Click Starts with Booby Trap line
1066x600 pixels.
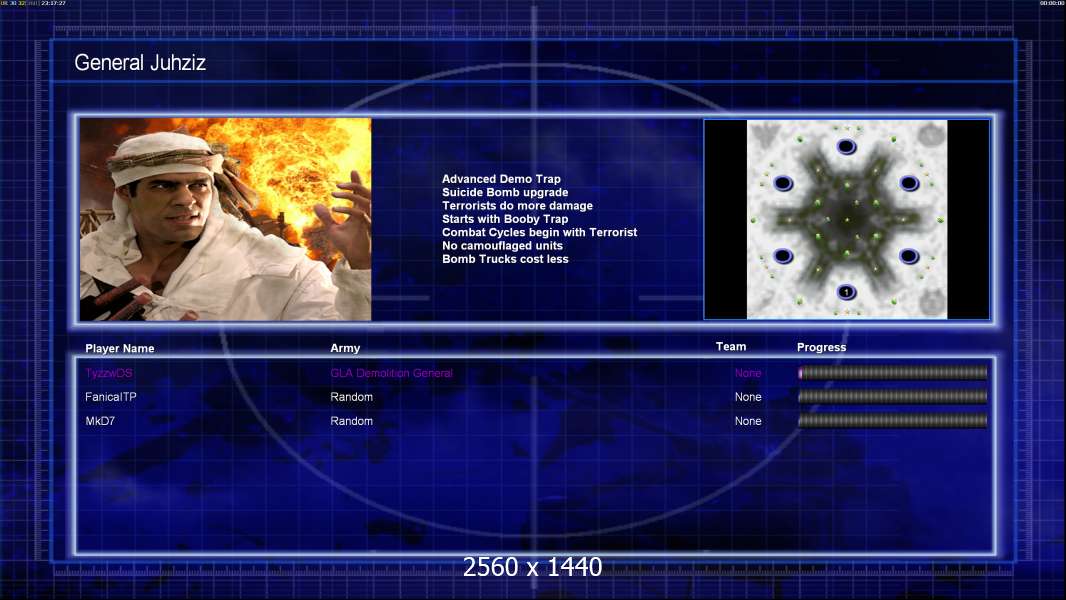(x=505, y=219)
